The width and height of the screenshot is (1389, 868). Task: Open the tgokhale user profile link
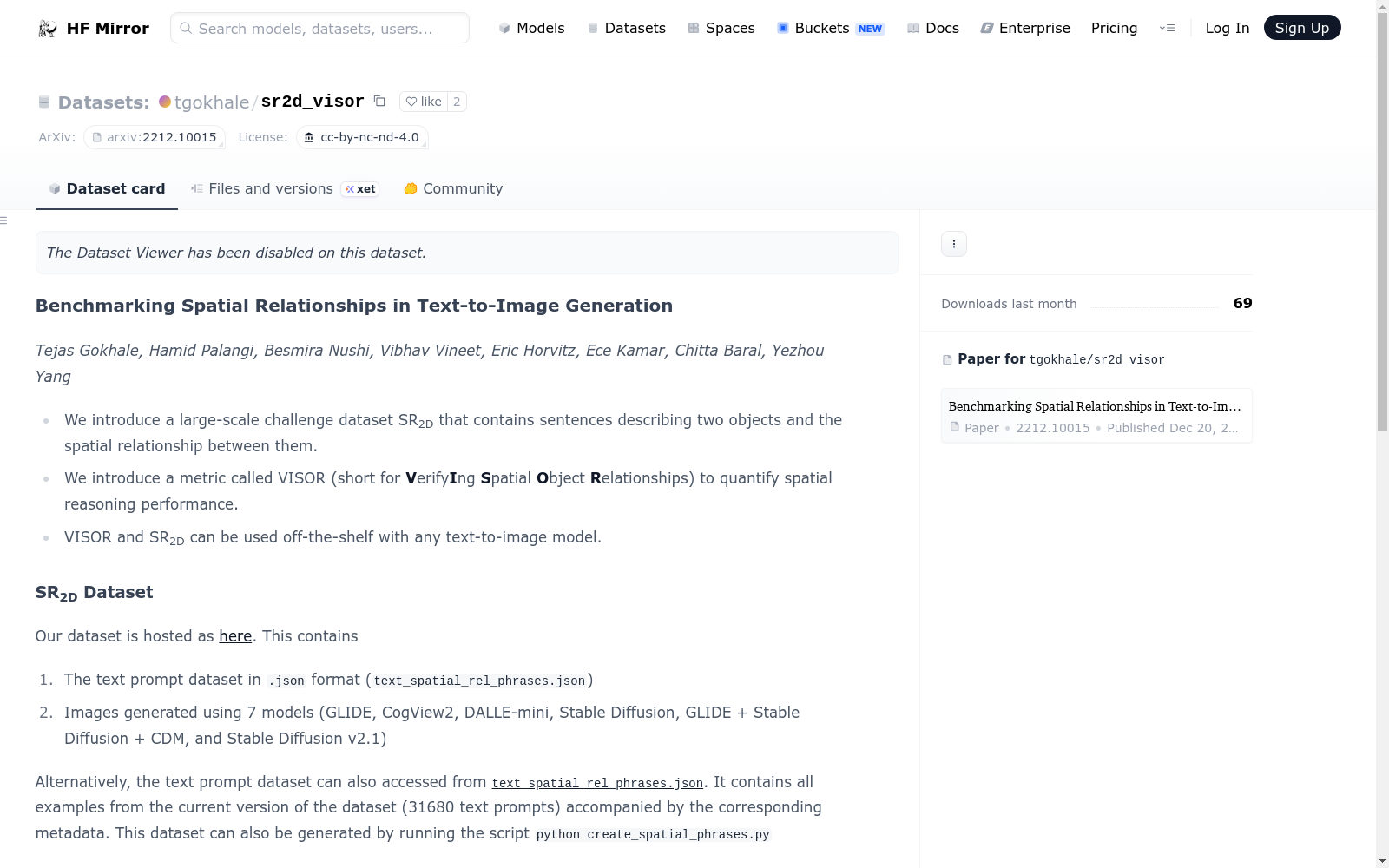[212, 102]
